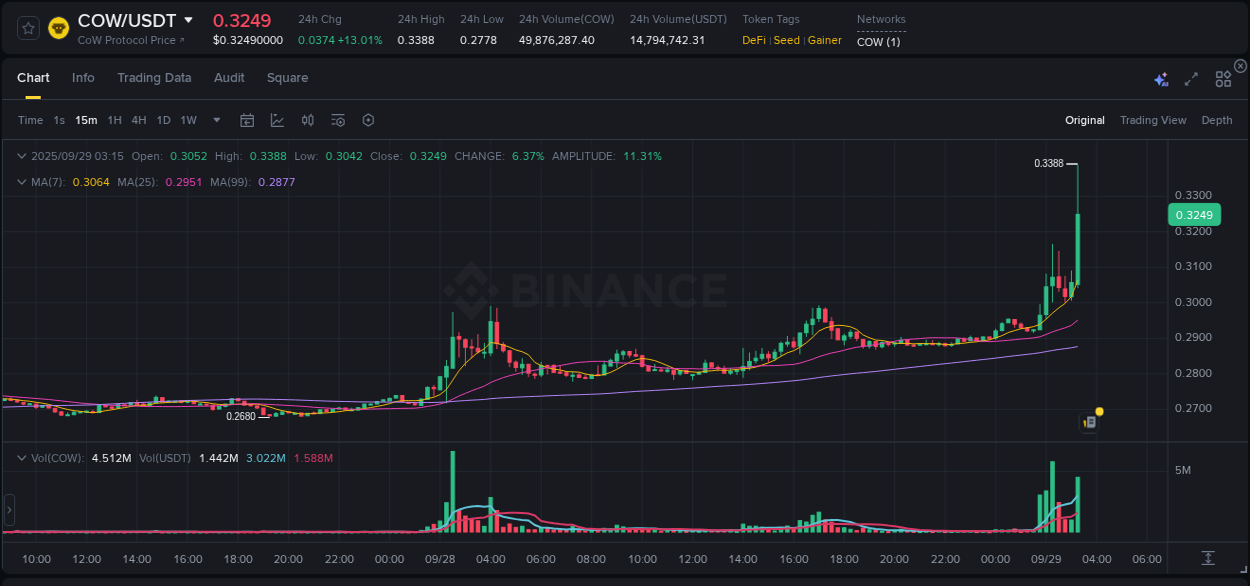Select the chart style icon
1250x586 pixels.
coord(277,119)
